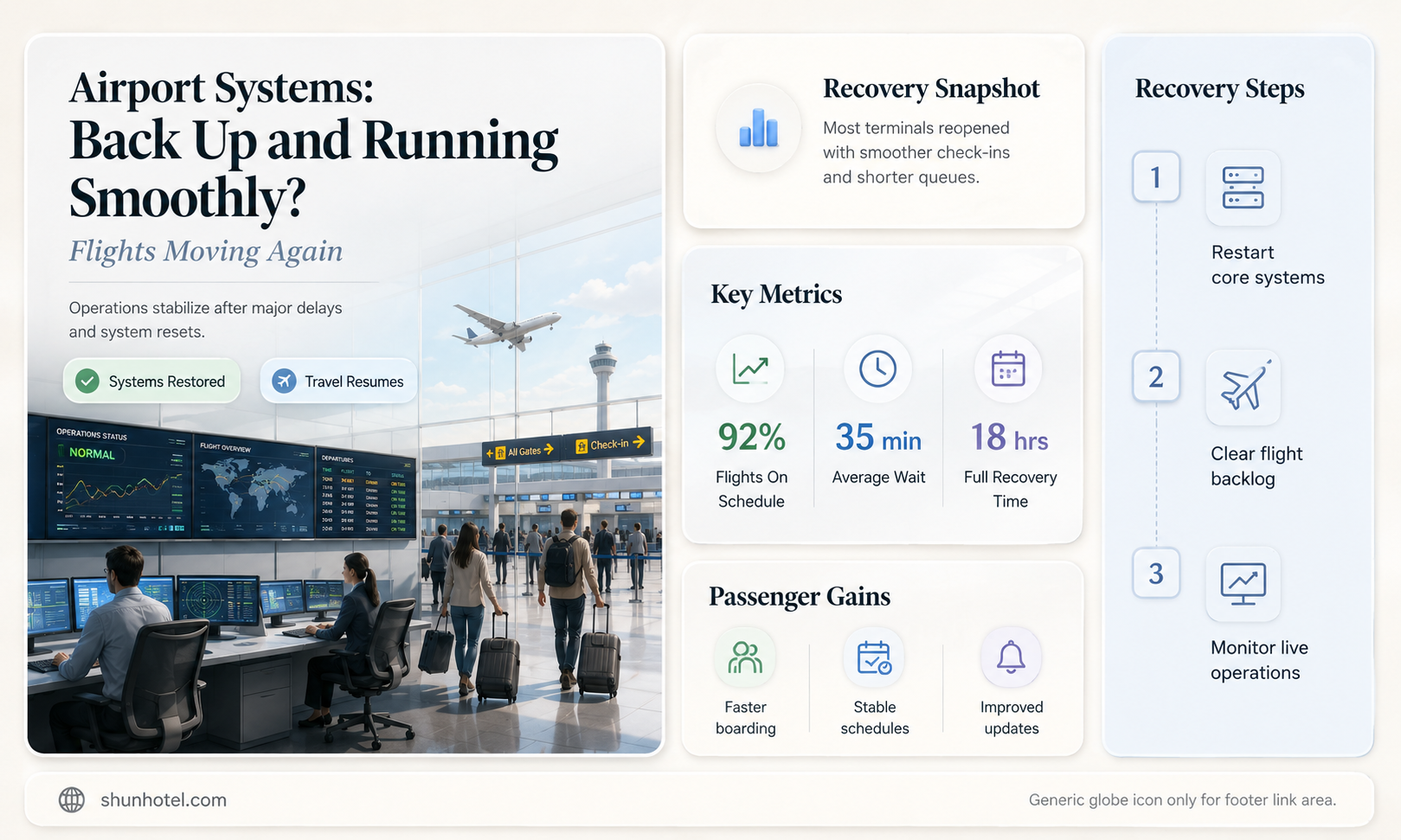1401x840 pixels.
Task: Select step number 1 in Recovery Steps
Action: tap(1156, 177)
